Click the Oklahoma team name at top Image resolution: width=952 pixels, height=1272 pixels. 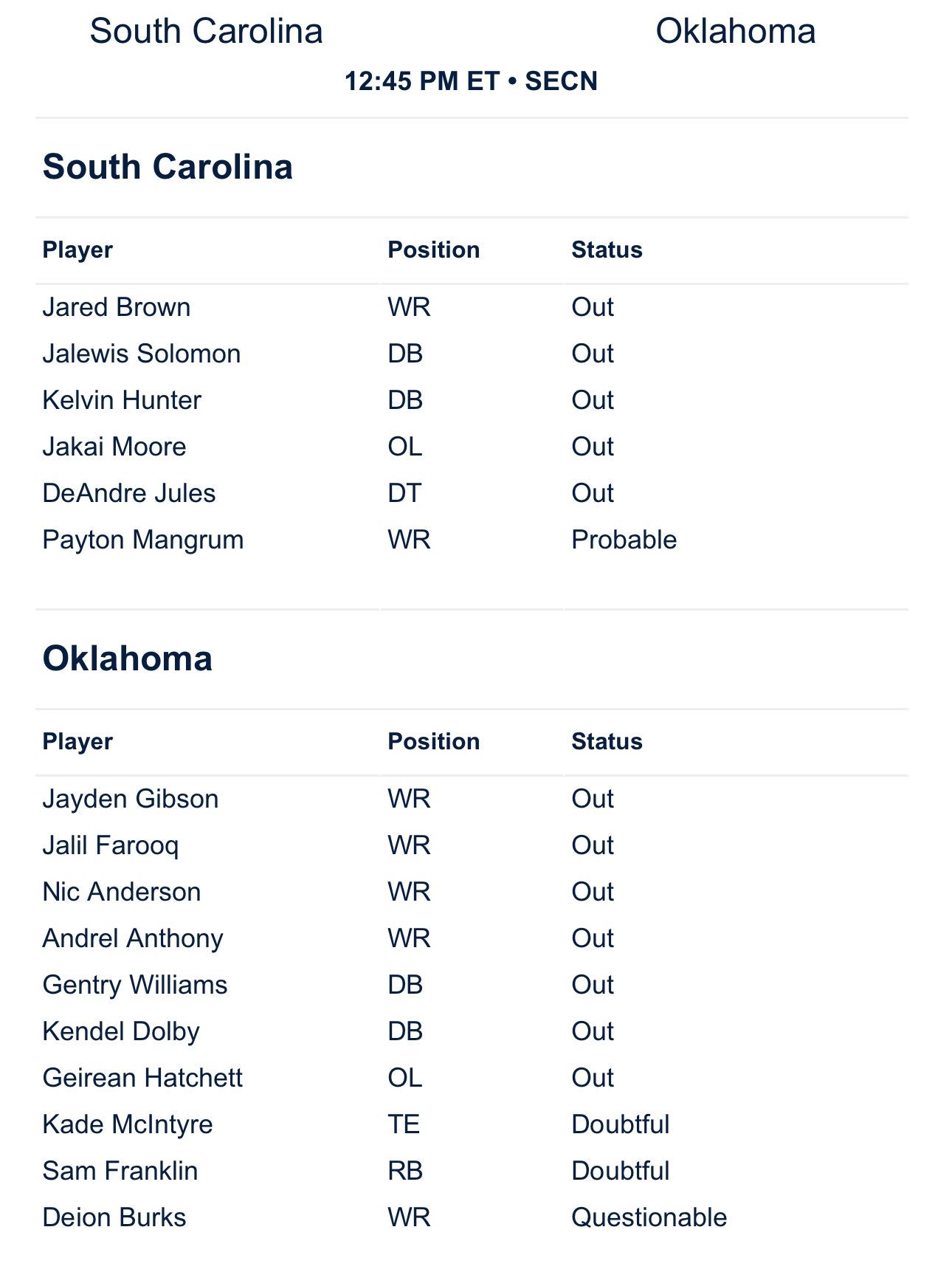tap(735, 32)
